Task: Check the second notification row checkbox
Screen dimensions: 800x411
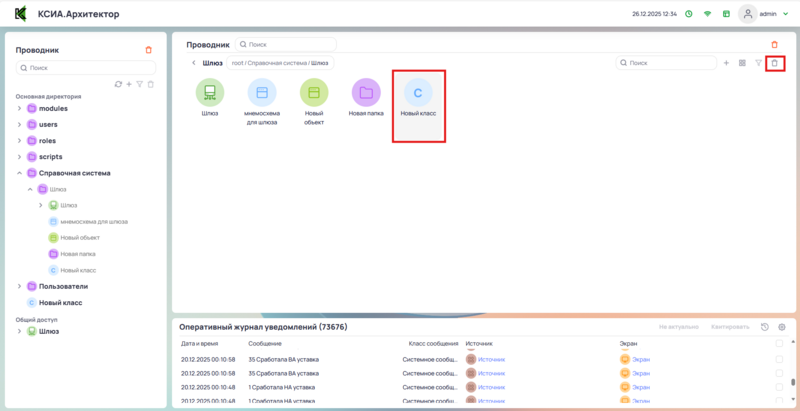Action: (779, 372)
